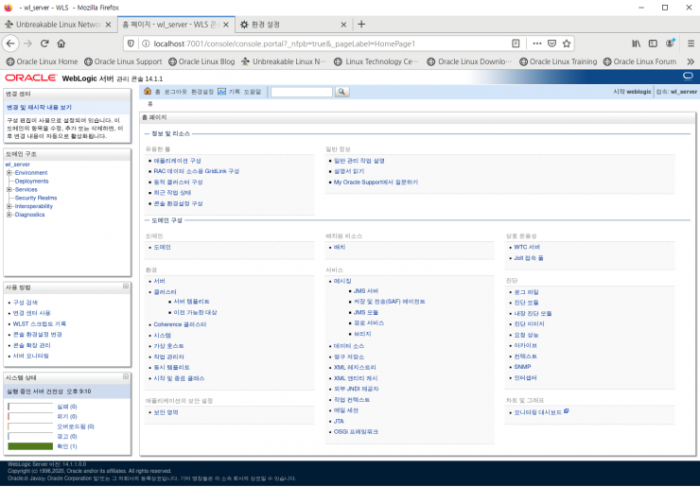Open the Firefox account icon
The image size is (700, 487).
click(670, 43)
